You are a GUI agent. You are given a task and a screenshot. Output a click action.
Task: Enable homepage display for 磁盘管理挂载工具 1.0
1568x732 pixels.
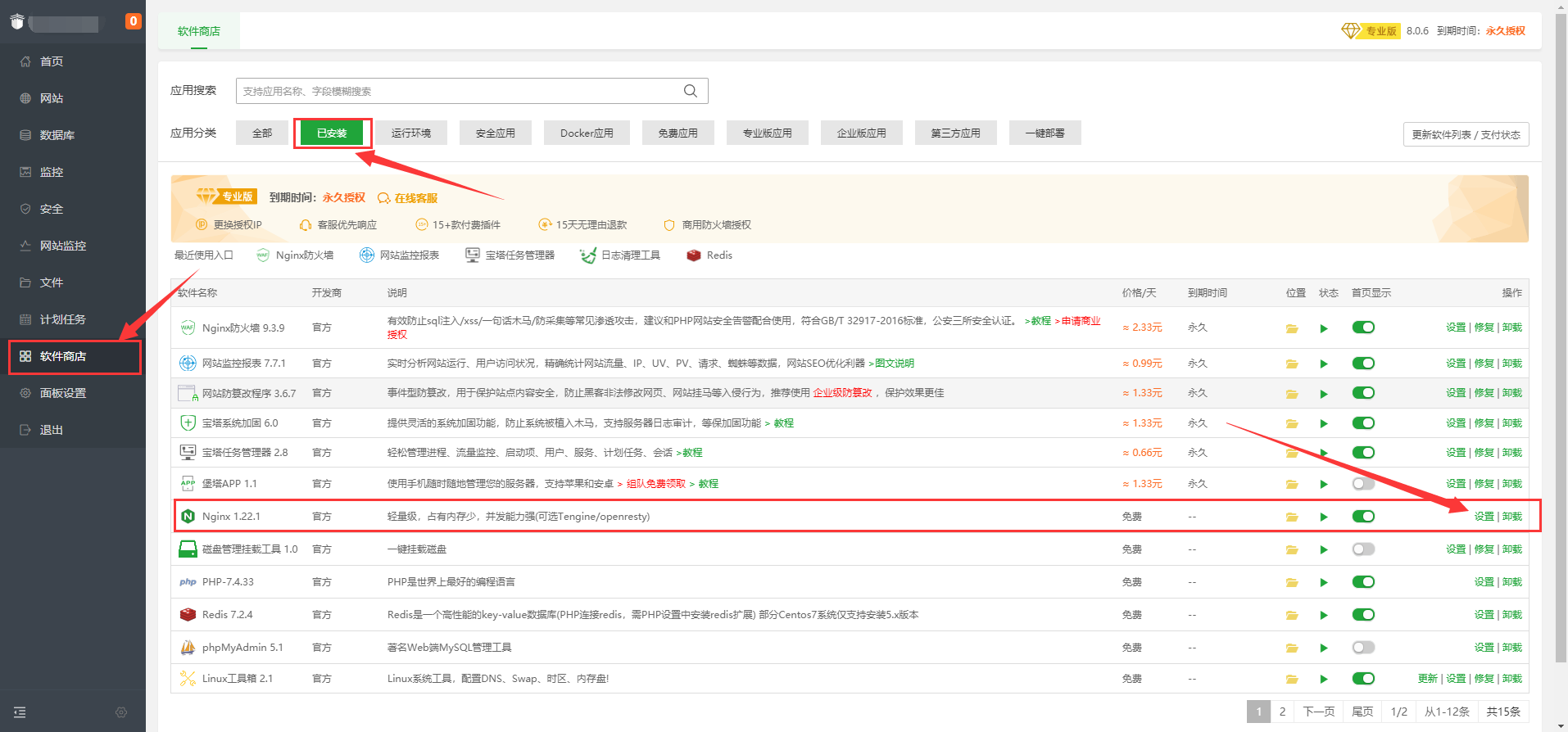[1363, 549]
